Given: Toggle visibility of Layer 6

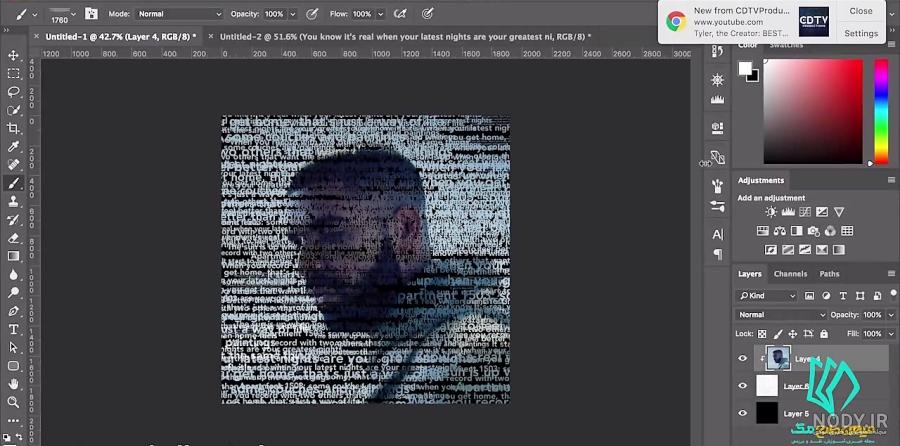Looking at the screenshot, I should coord(743,386).
